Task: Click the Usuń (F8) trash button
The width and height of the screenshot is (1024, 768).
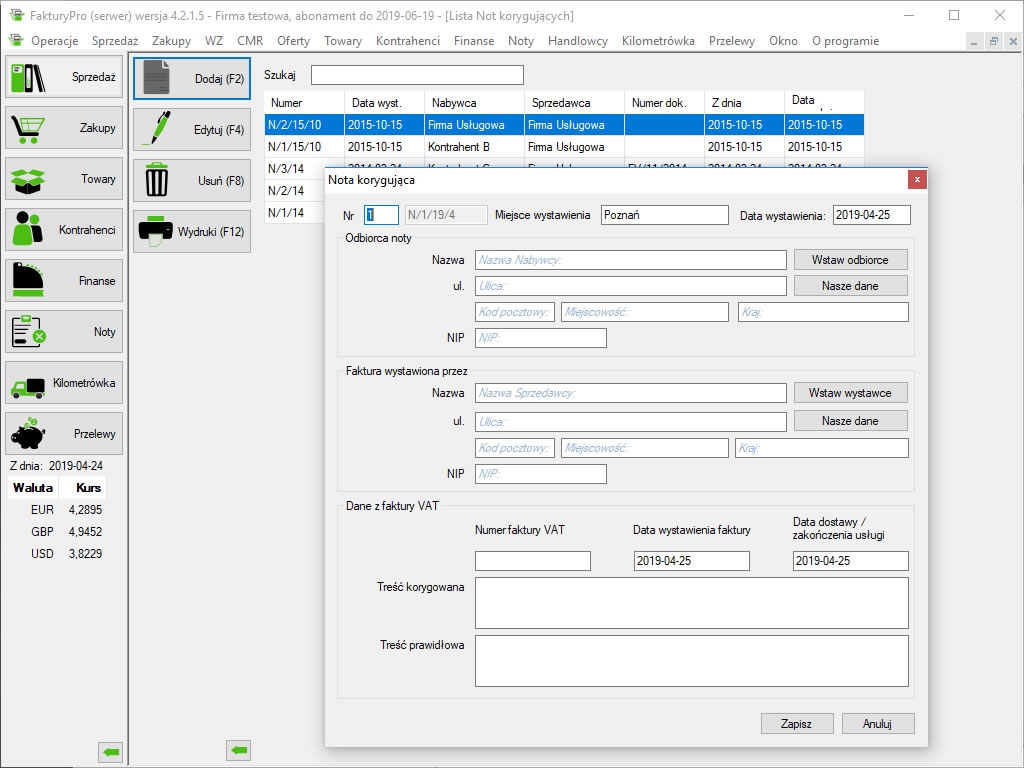Action: tap(192, 181)
